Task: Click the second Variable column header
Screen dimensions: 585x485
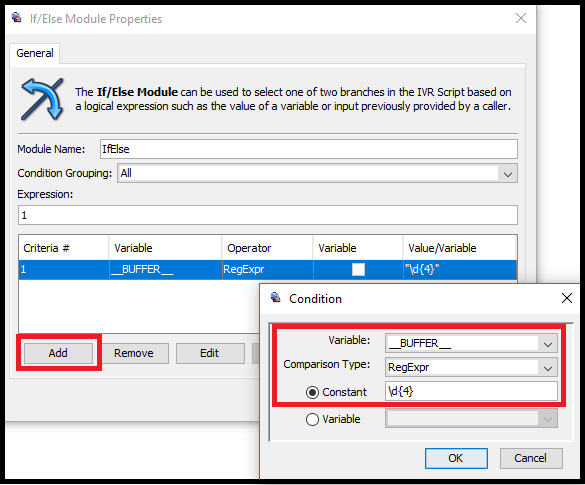Action: 358,248
